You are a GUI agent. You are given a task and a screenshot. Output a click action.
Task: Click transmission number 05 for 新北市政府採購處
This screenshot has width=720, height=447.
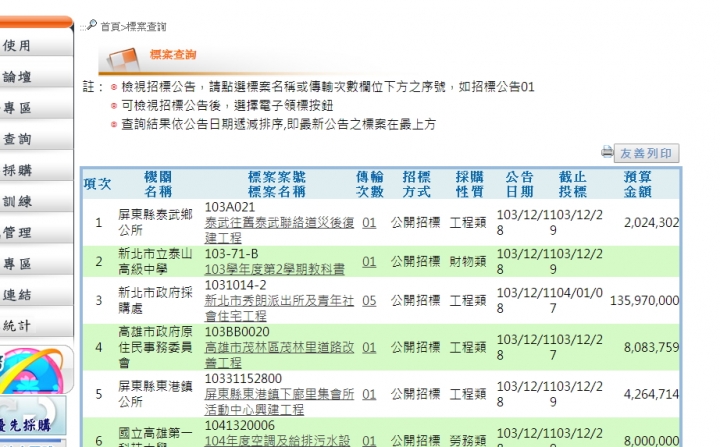click(369, 301)
